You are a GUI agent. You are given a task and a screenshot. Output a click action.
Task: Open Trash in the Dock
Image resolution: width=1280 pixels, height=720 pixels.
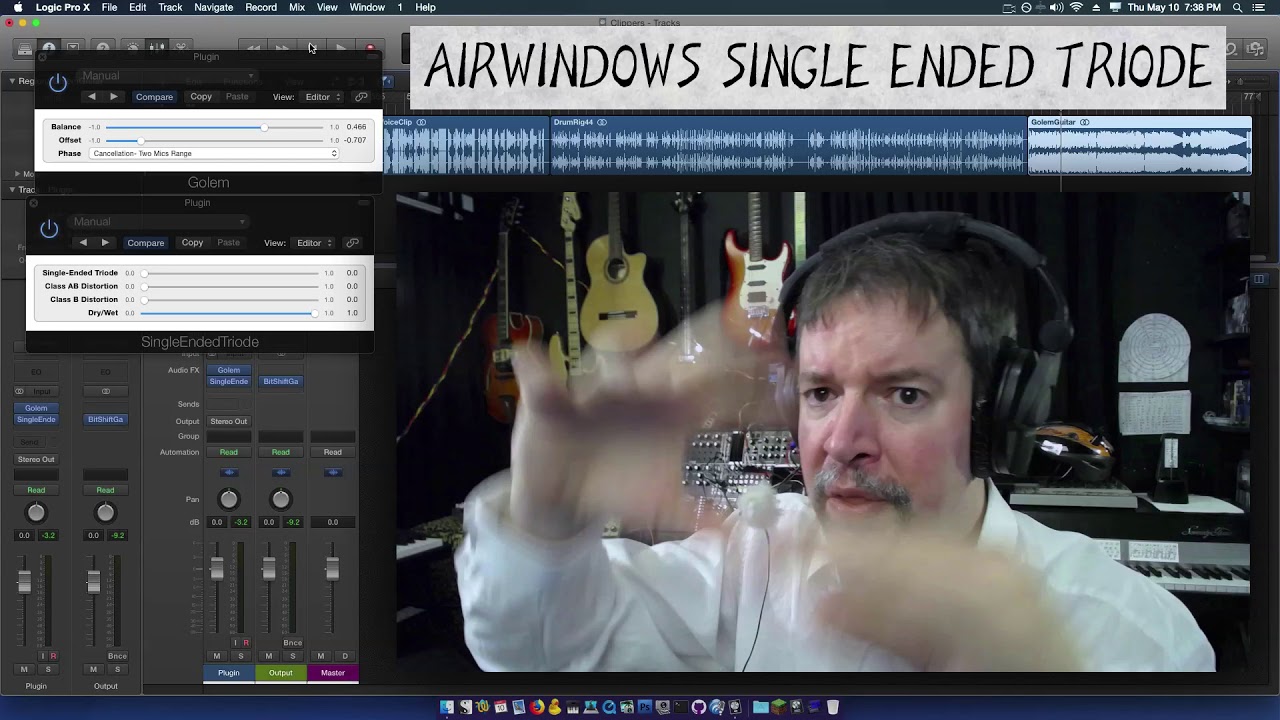pos(832,707)
